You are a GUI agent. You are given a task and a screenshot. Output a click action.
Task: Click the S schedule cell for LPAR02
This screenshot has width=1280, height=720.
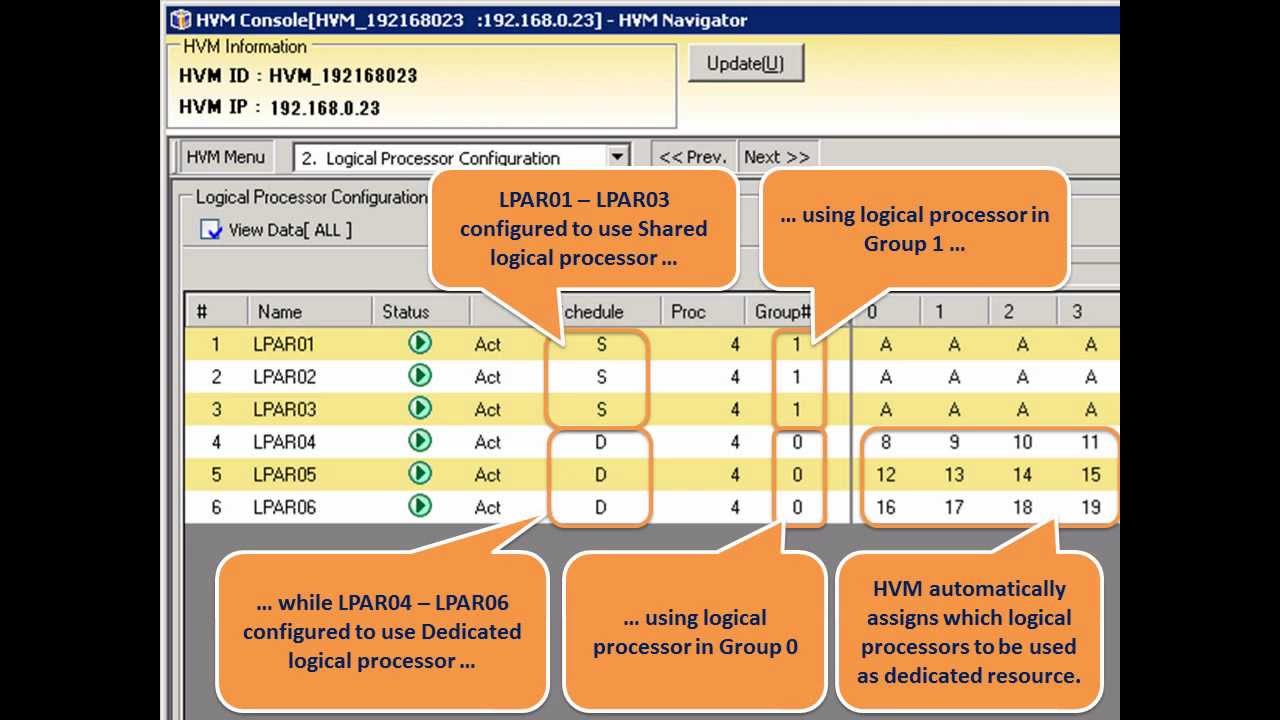[601, 377]
